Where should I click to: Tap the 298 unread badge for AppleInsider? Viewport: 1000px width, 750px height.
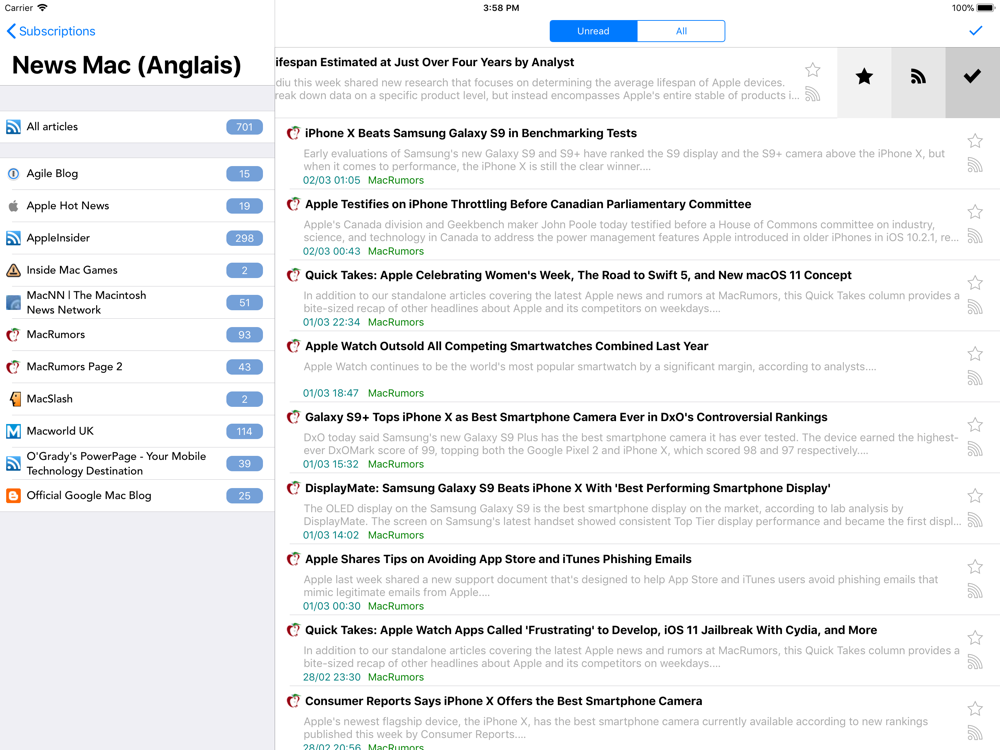[244, 238]
